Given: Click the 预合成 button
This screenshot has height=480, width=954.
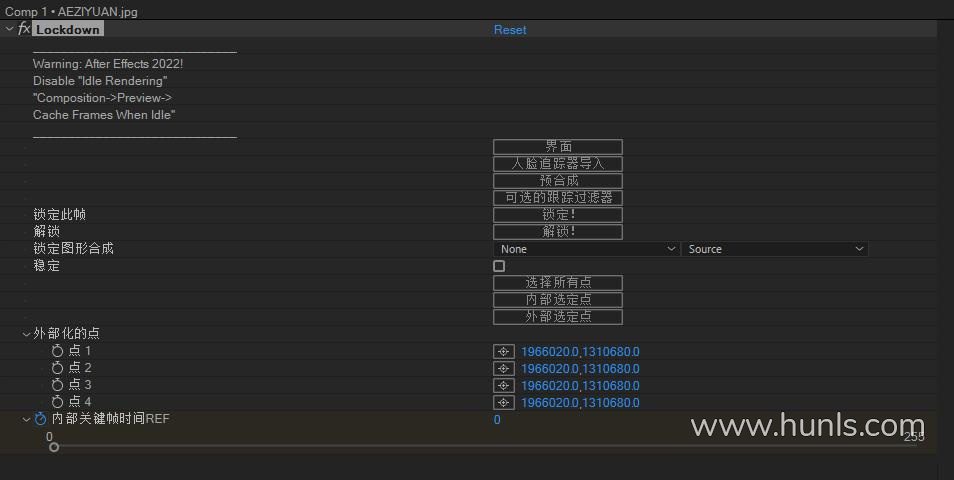Looking at the screenshot, I should (x=558, y=181).
